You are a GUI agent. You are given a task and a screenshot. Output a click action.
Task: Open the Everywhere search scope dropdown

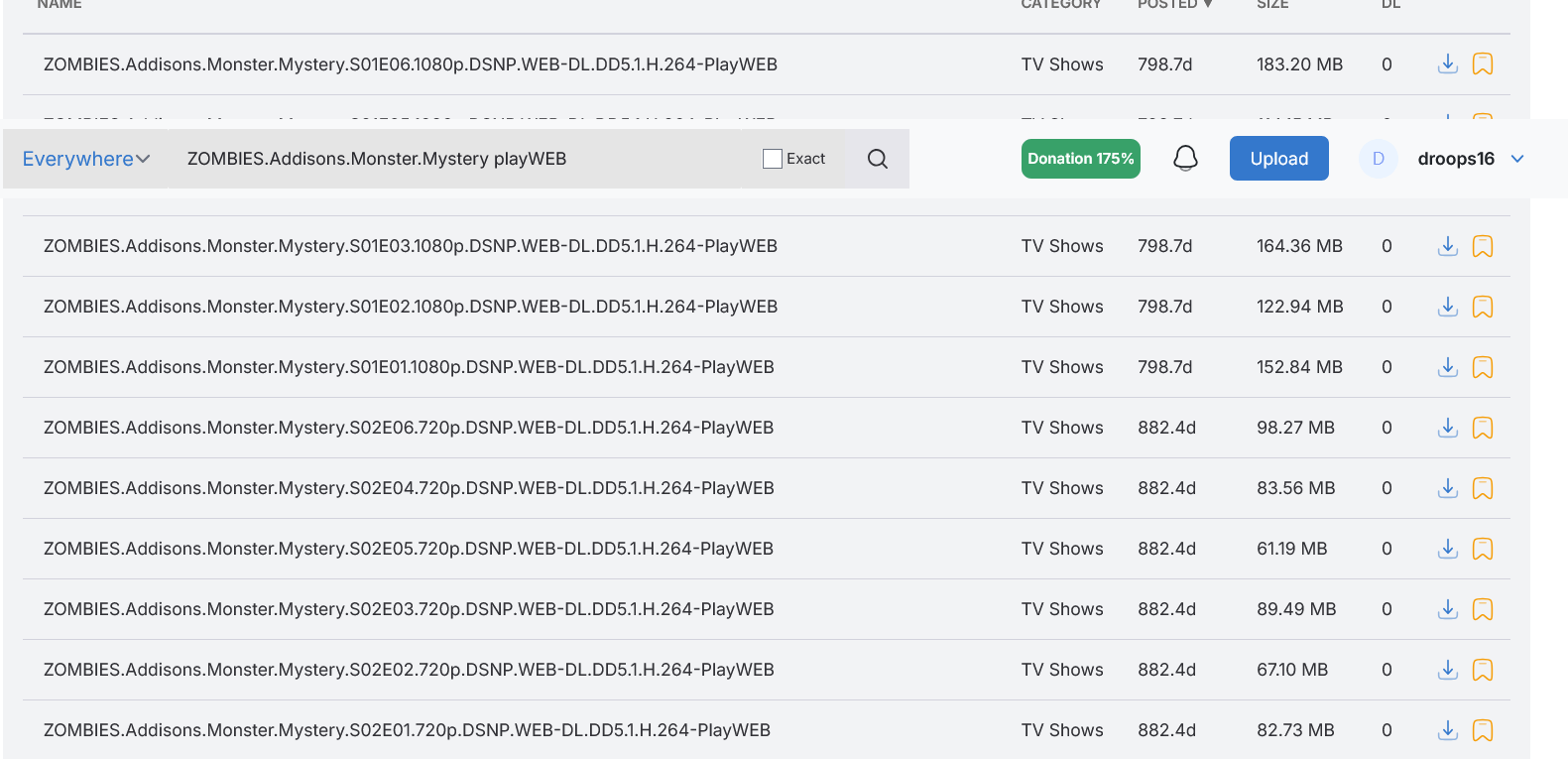[86, 159]
